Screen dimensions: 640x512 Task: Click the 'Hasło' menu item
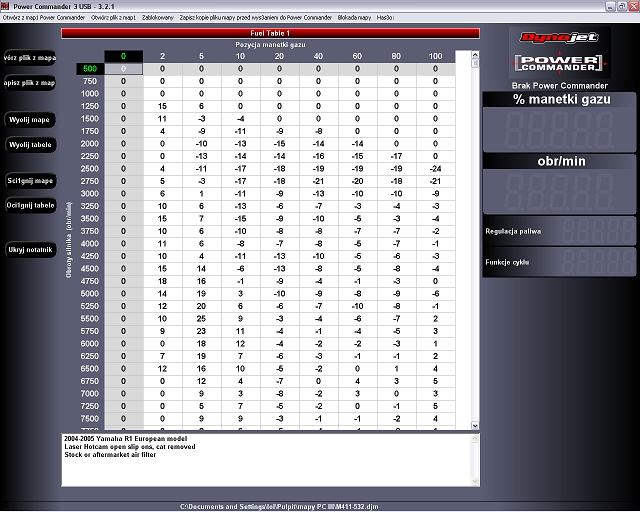(385, 18)
